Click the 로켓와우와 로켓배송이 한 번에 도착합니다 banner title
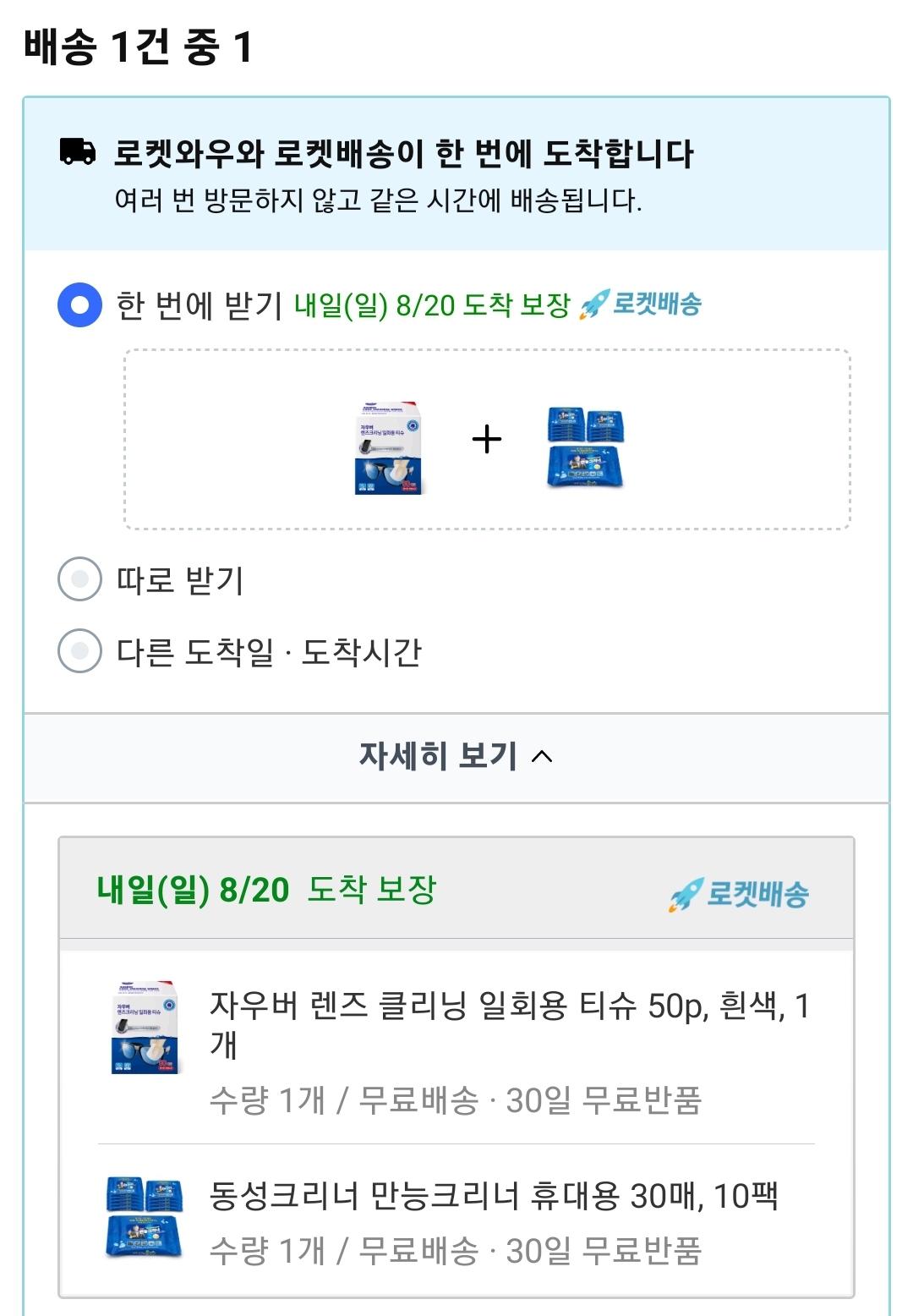The height and width of the screenshot is (1316, 913). (x=404, y=154)
